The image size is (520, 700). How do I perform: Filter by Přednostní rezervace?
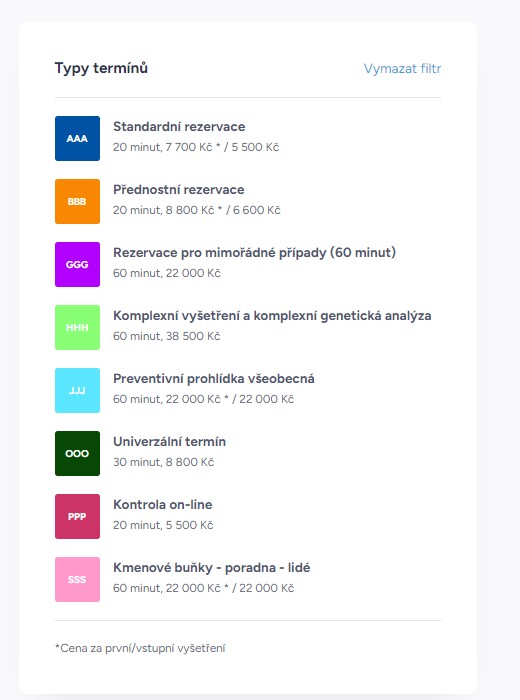[179, 190]
